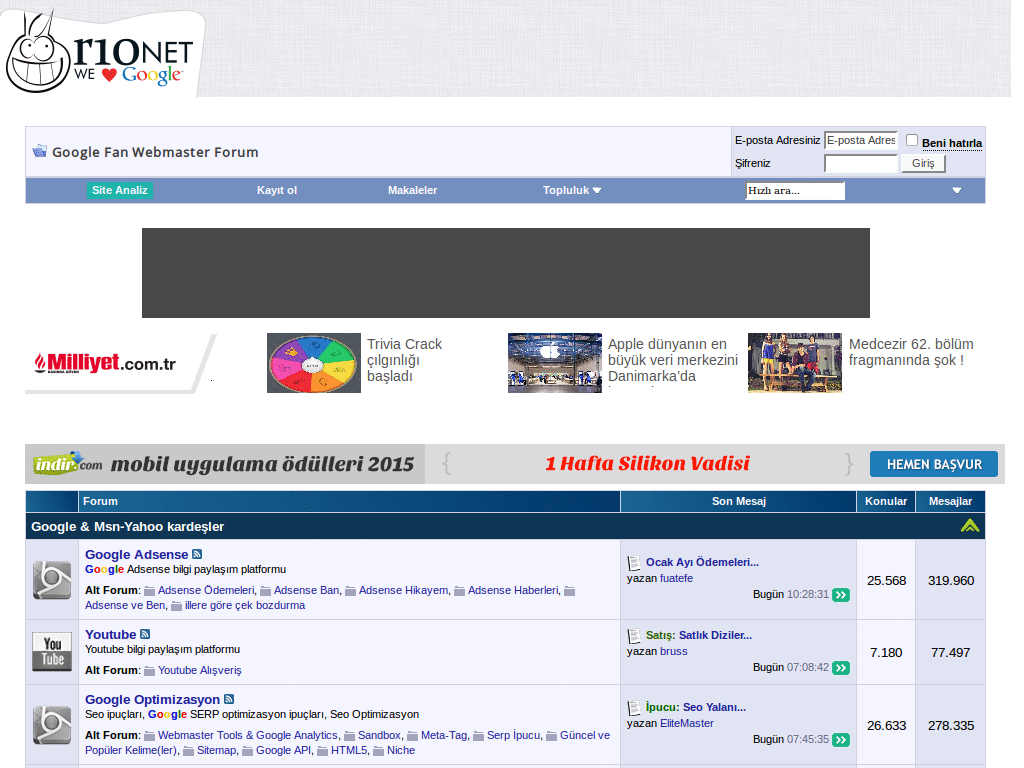This screenshot has height=768, width=1024.
Task: Open the Trivia Crack thumbnail
Action: 313,363
